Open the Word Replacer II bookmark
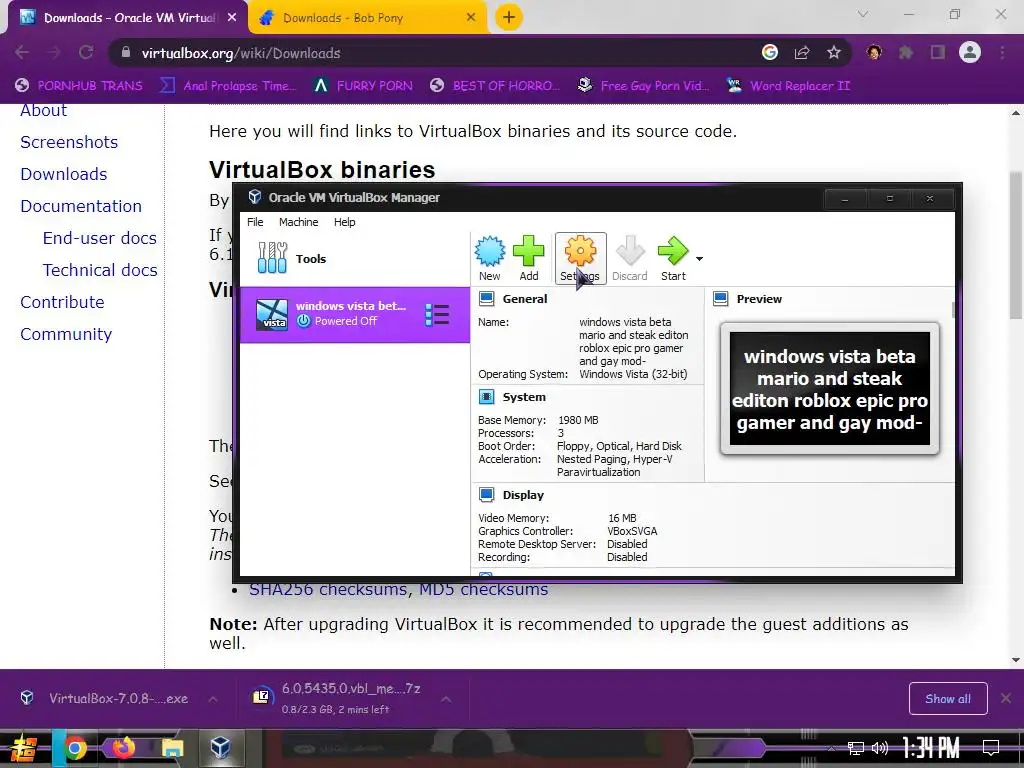Screen dimensions: 1024x768 (x=790, y=86)
